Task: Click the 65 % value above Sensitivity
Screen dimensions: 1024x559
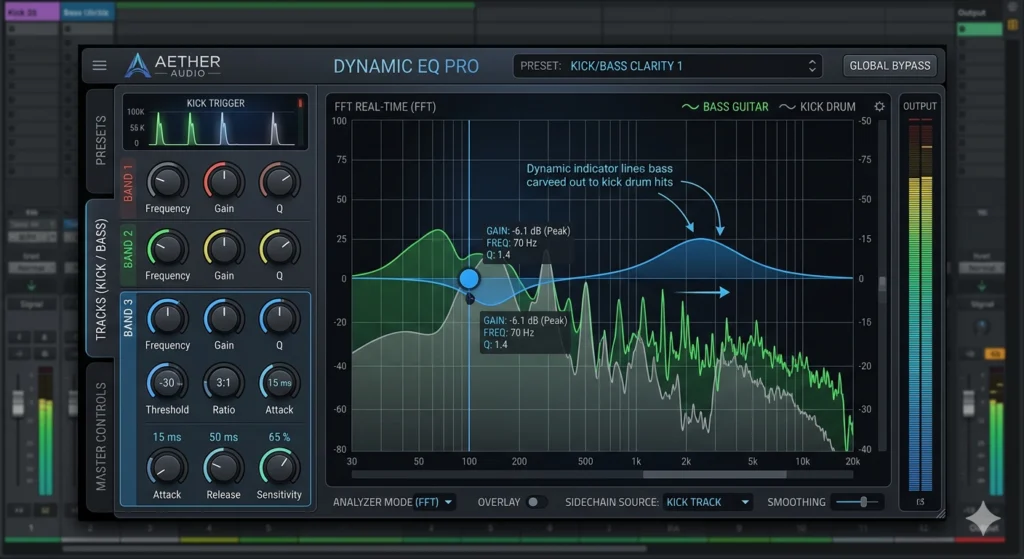Action: tap(280, 437)
